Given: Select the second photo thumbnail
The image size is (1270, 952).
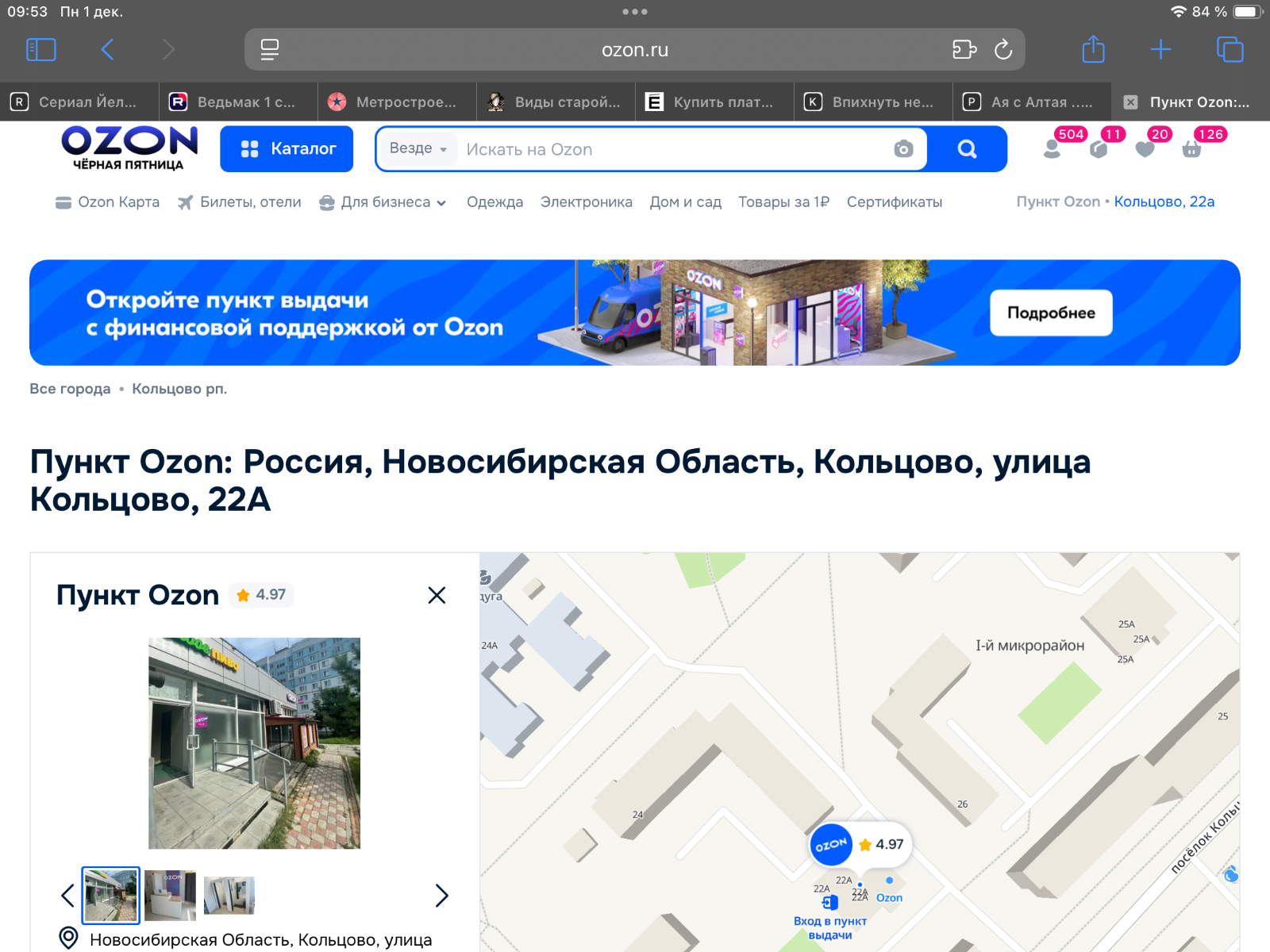Looking at the screenshot, I should [x=170, y=896].
